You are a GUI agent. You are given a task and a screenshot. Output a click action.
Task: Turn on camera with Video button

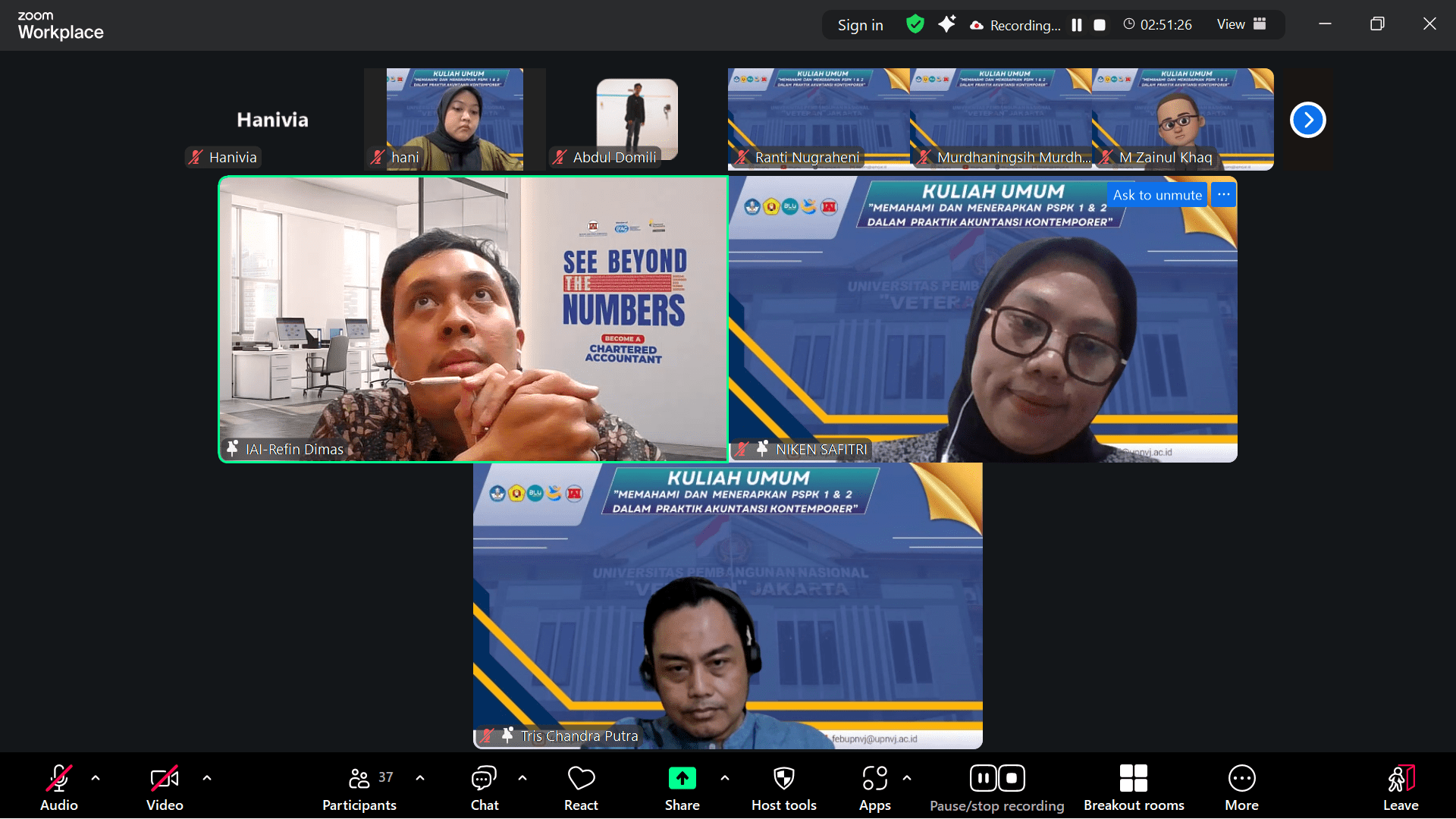pos(165,779)
